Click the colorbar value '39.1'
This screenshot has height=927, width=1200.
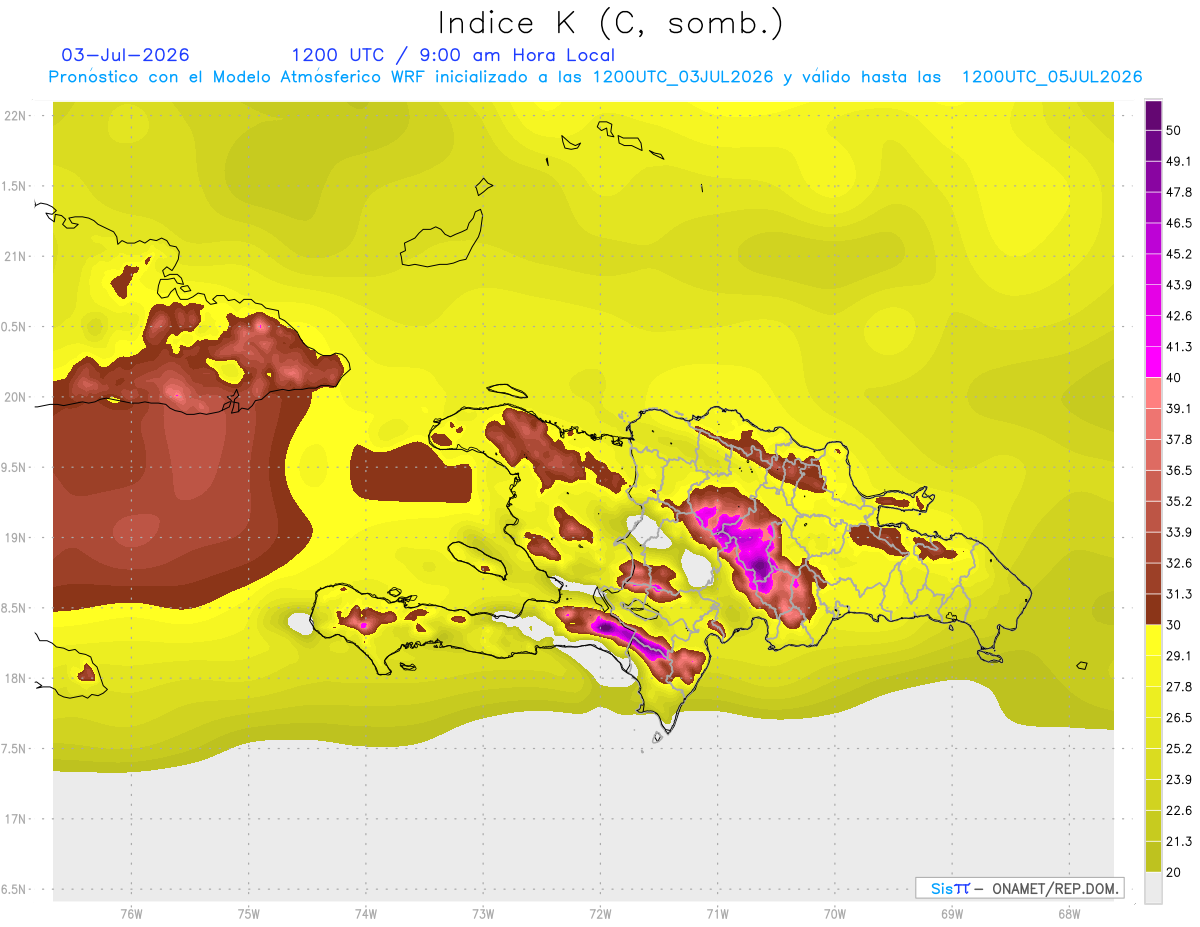pyautogui.click(x=1179, y=408)
